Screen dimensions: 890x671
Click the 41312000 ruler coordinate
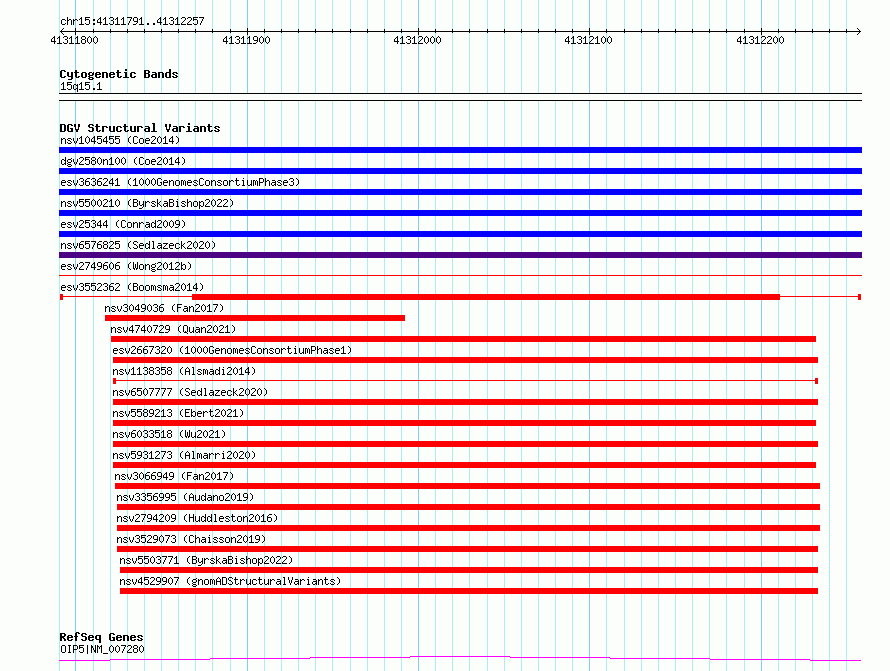click(x=417, y=40)
